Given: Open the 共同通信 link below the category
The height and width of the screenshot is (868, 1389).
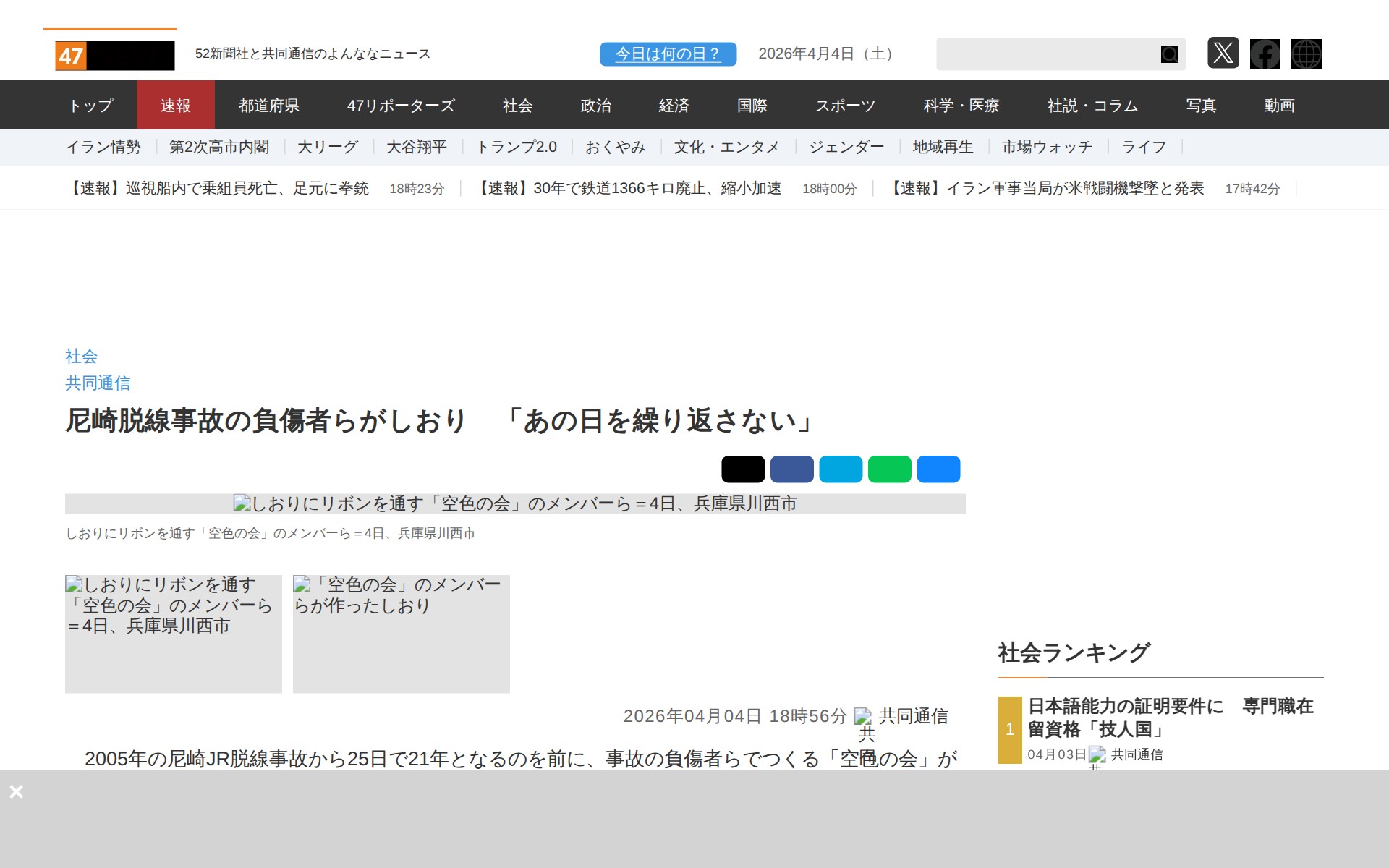Looking at the screenshot, I should (x=98, y=383).
